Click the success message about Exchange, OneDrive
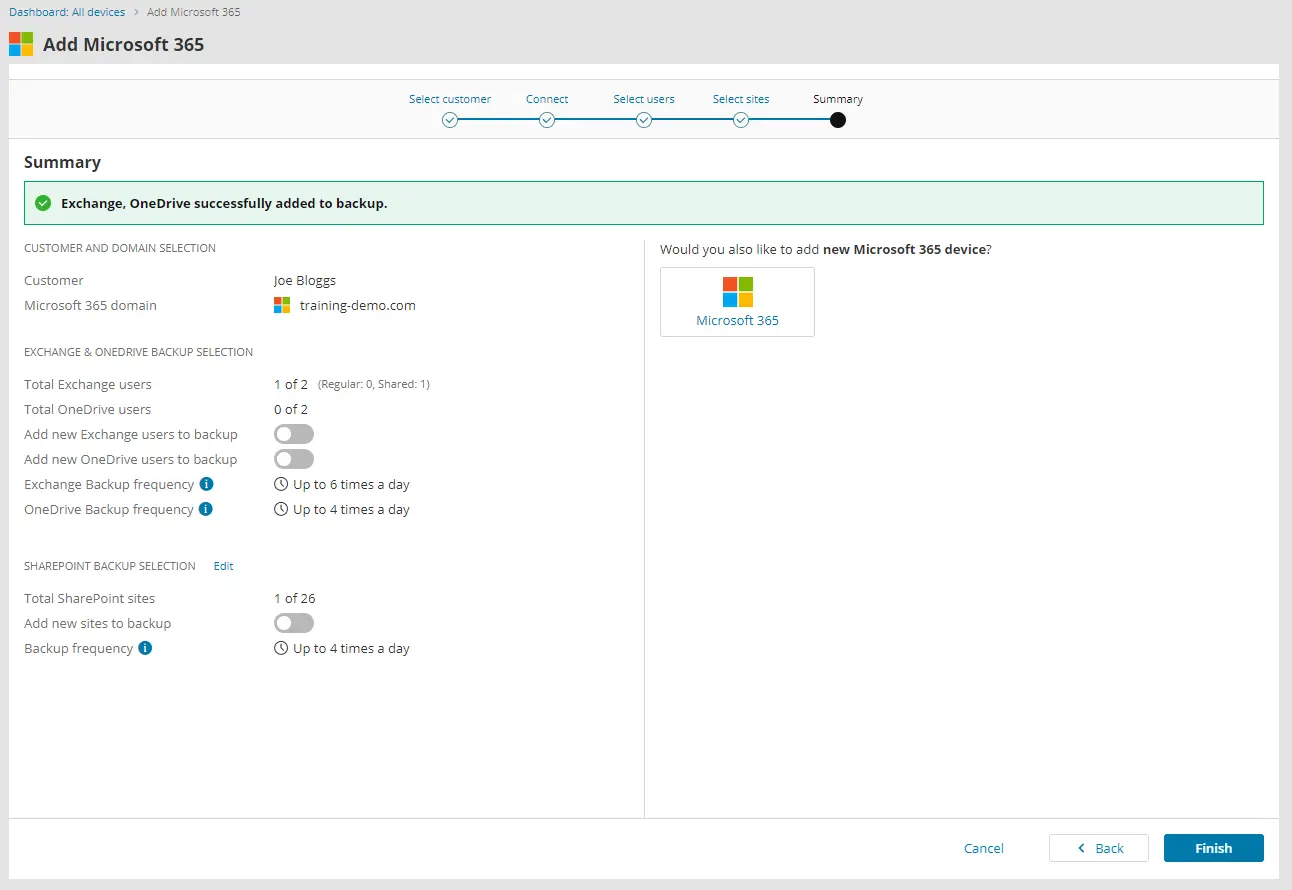 [x=224, y=203]
